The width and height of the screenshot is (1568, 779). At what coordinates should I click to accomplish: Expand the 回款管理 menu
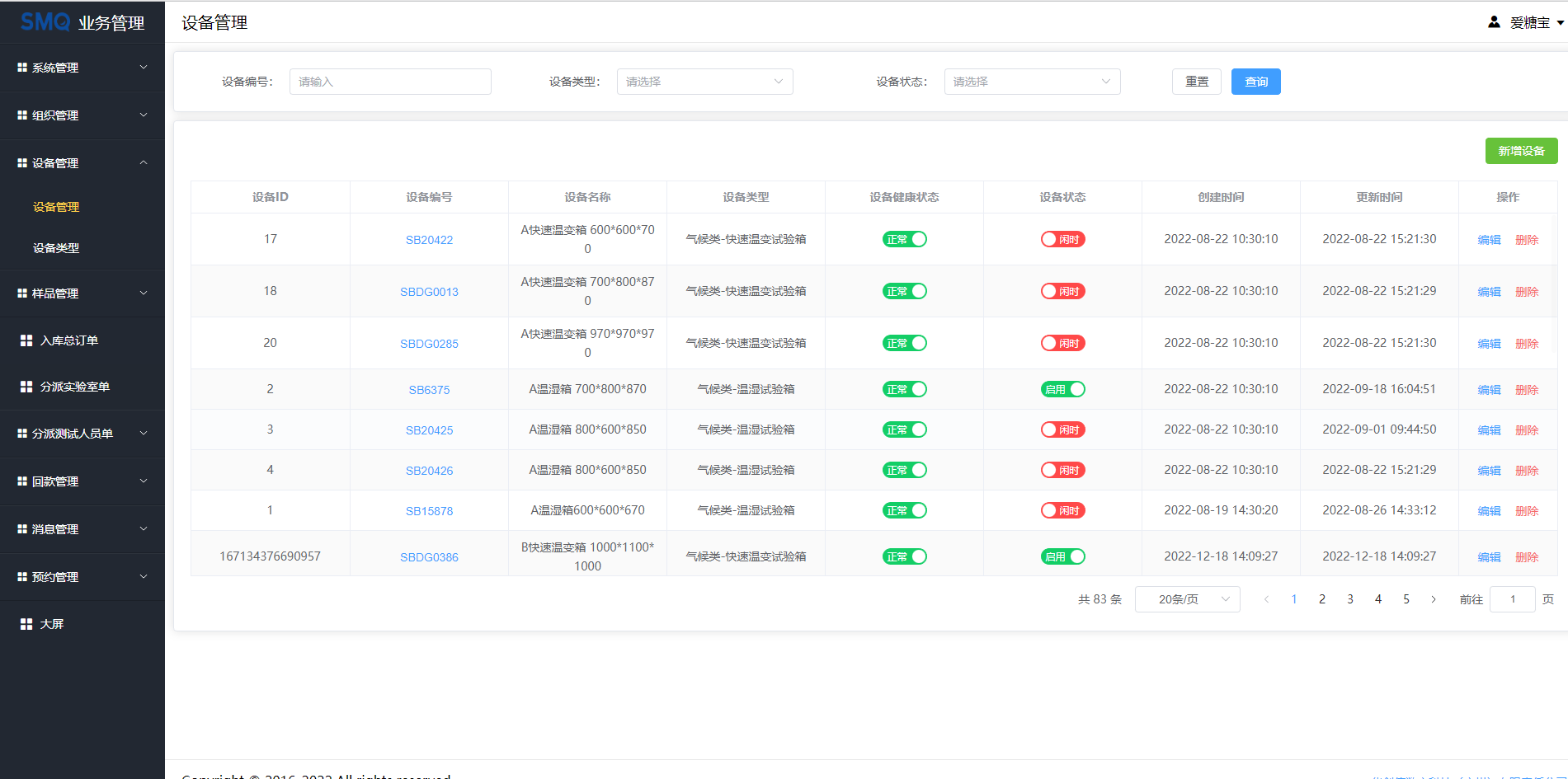click(82, 481)
